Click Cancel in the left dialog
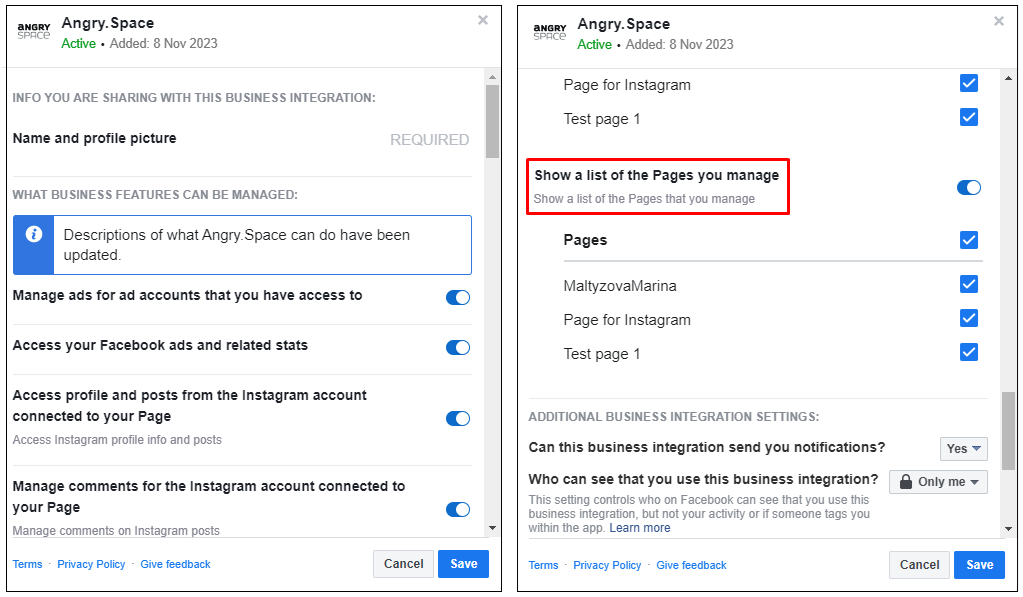 pos(403,564)
